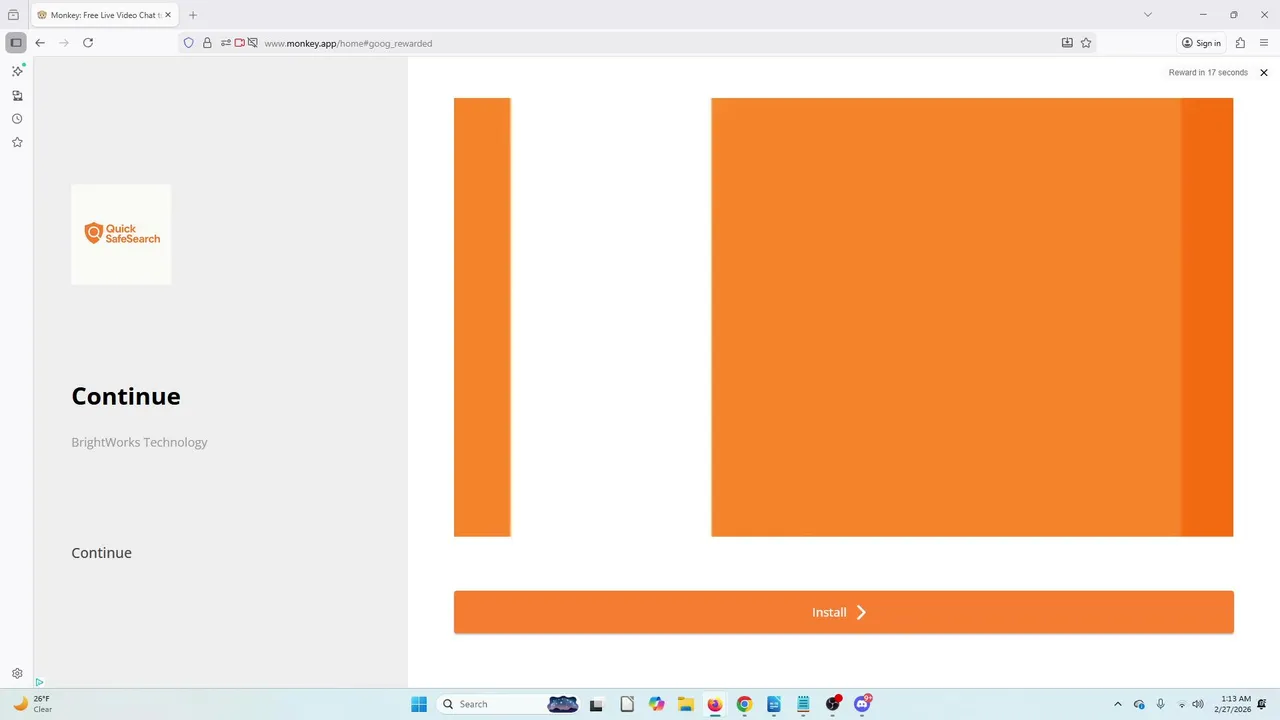
Task: Open the weather widget showing 26°F
Action: 32,704
